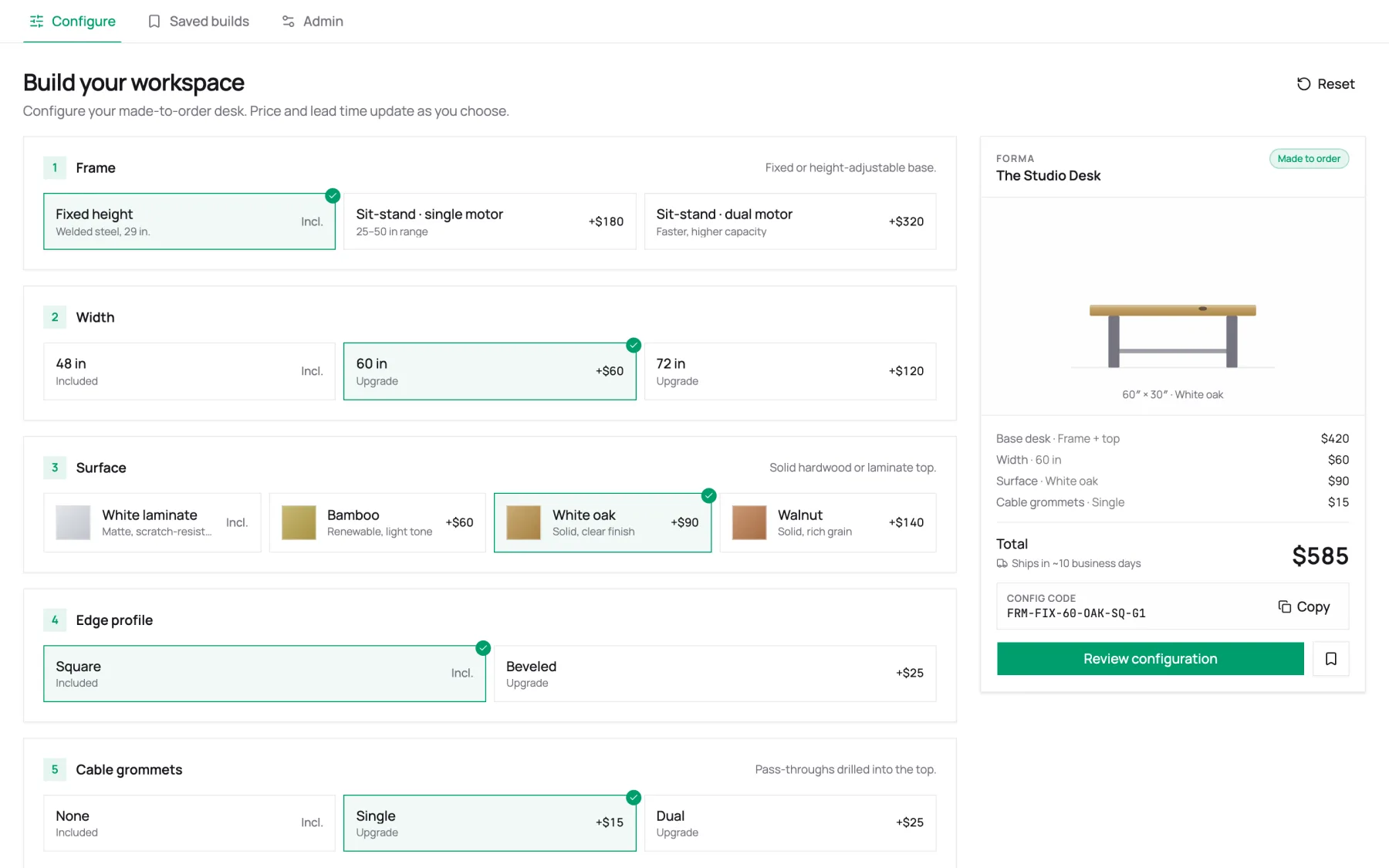Click the Fixed height checkmark badge
Image resolution: width=1389 pixels, height=868 pixels.
pyautogui.click(x=333, y=196)
